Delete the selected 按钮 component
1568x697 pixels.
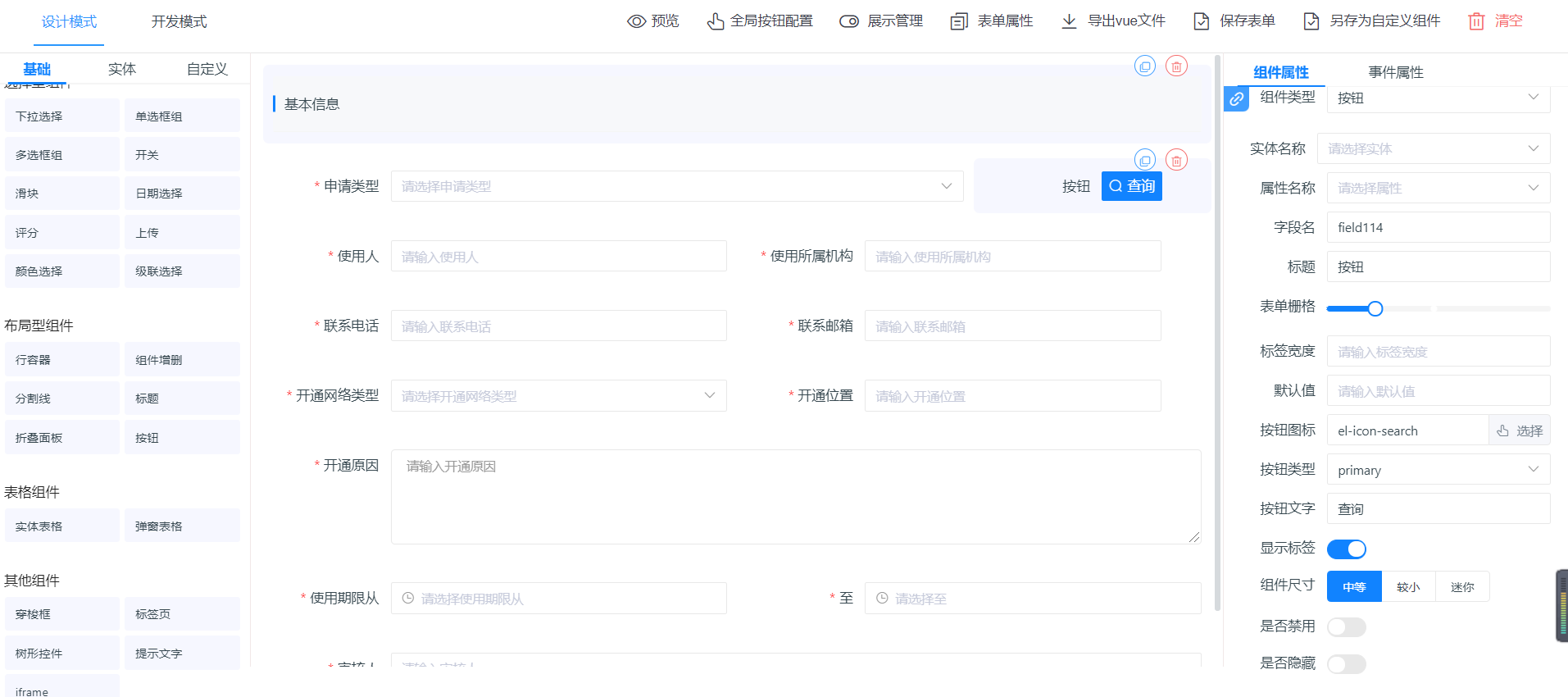(1176, 160)
